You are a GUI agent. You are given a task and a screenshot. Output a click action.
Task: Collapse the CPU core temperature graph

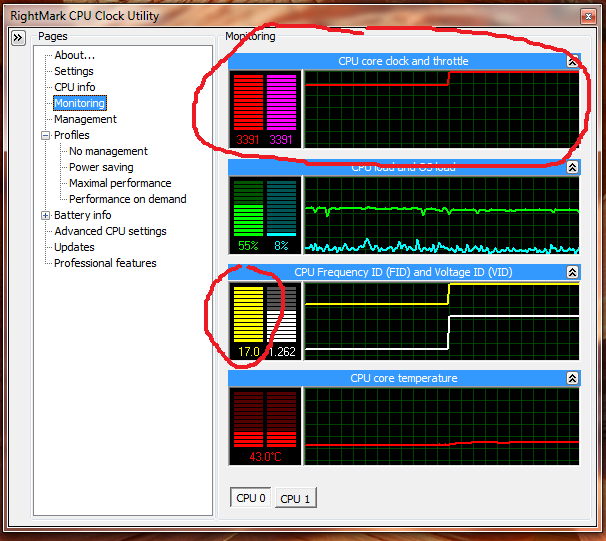coord(572,378)
